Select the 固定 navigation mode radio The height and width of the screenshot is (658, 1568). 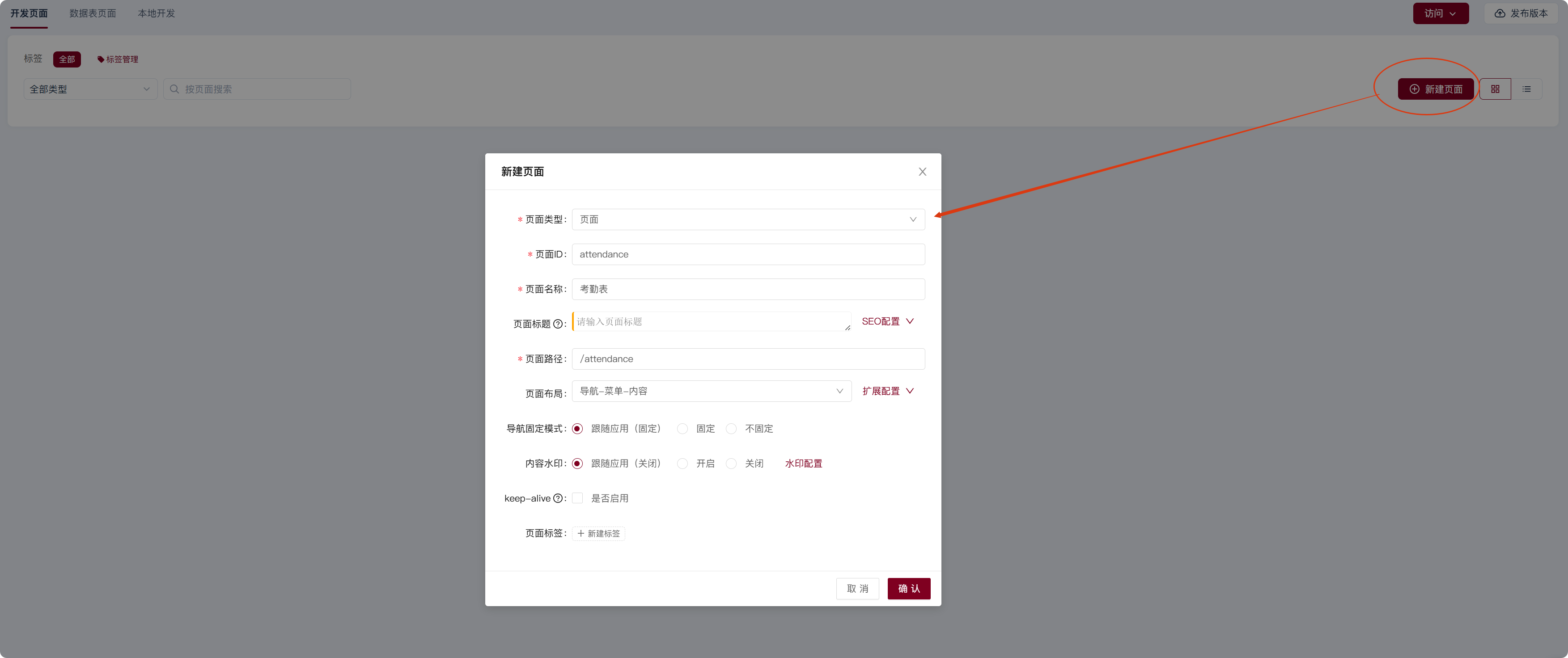pyautogui.click(x=682, y=429)
